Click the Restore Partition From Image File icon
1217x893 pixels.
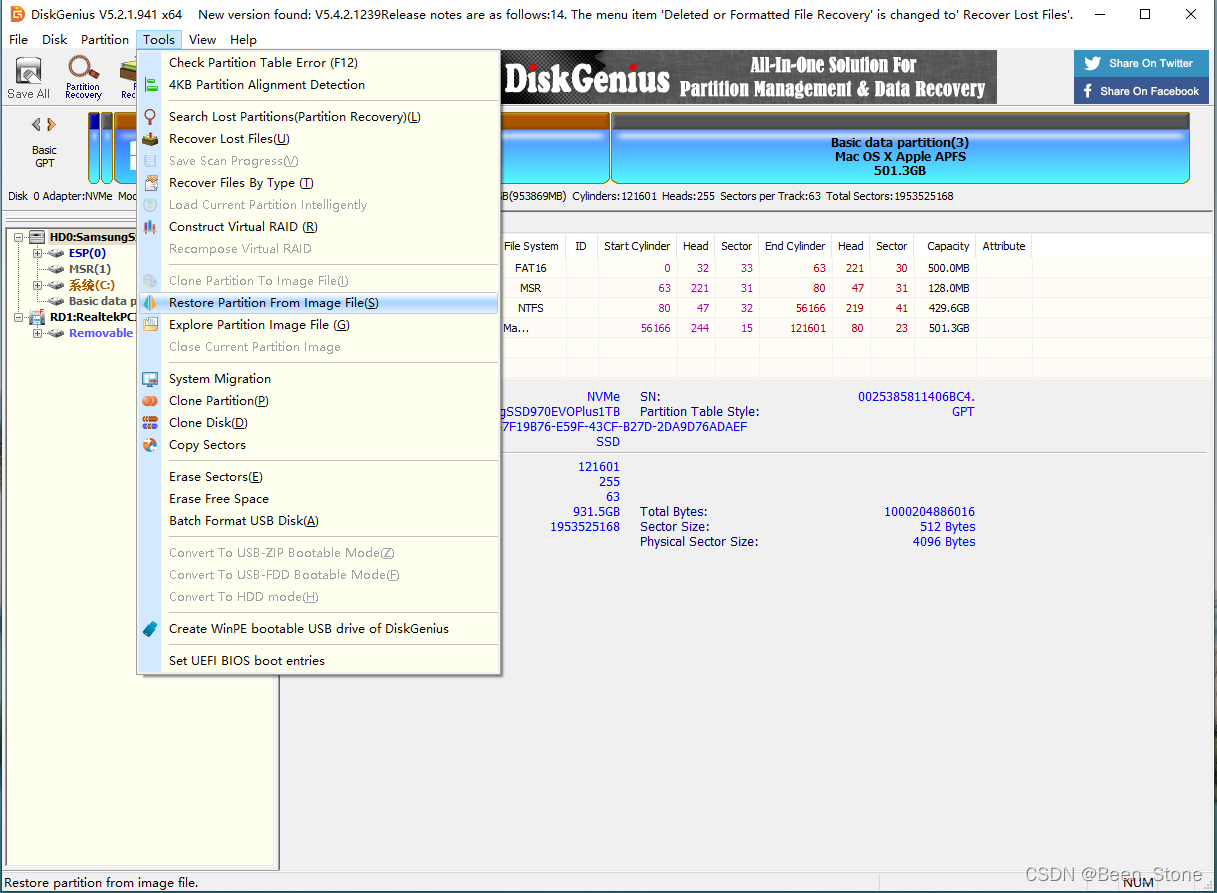[x=150, y=303]
